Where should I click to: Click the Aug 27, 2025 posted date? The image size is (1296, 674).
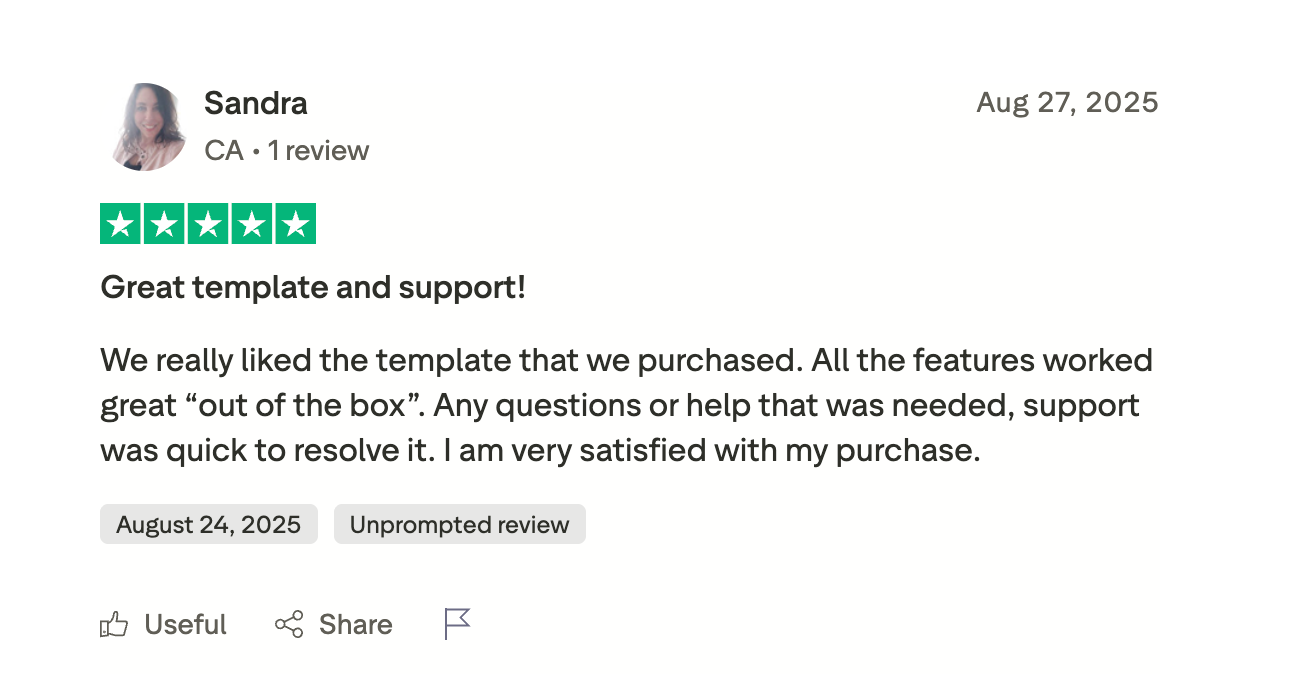1067,102
